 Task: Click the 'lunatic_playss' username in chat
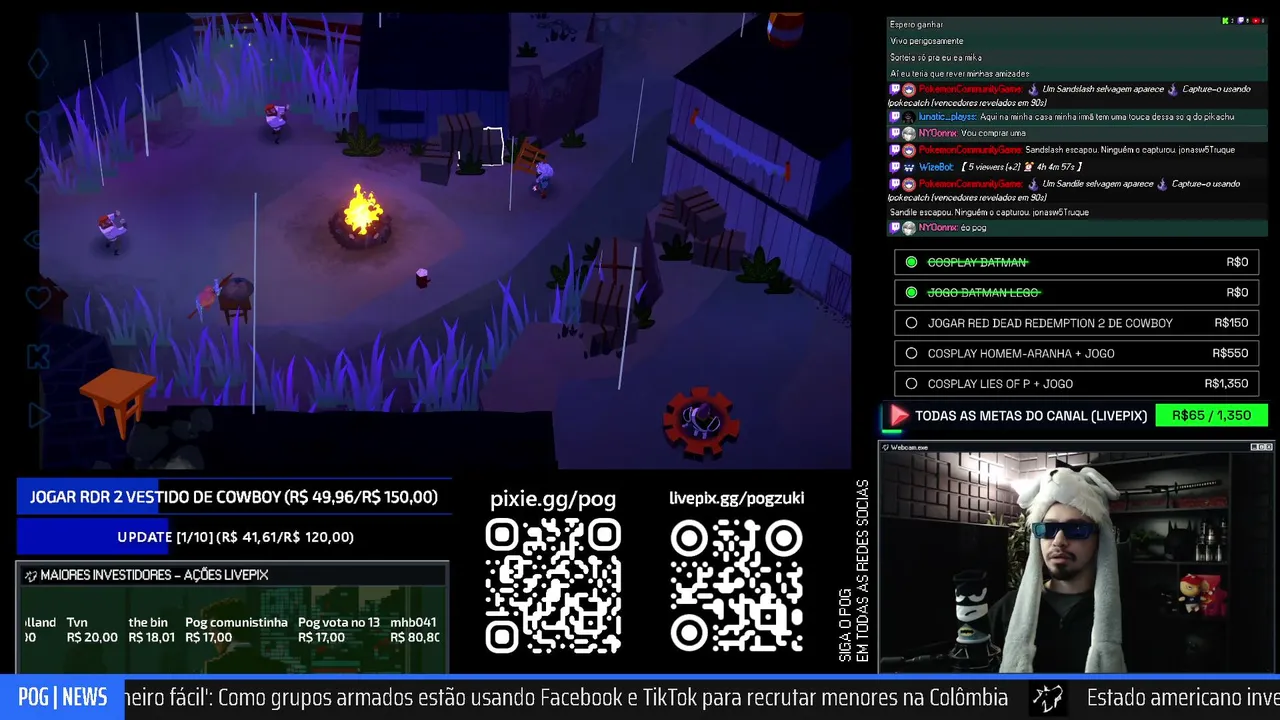pyautogui.click(x=947, y=117)
